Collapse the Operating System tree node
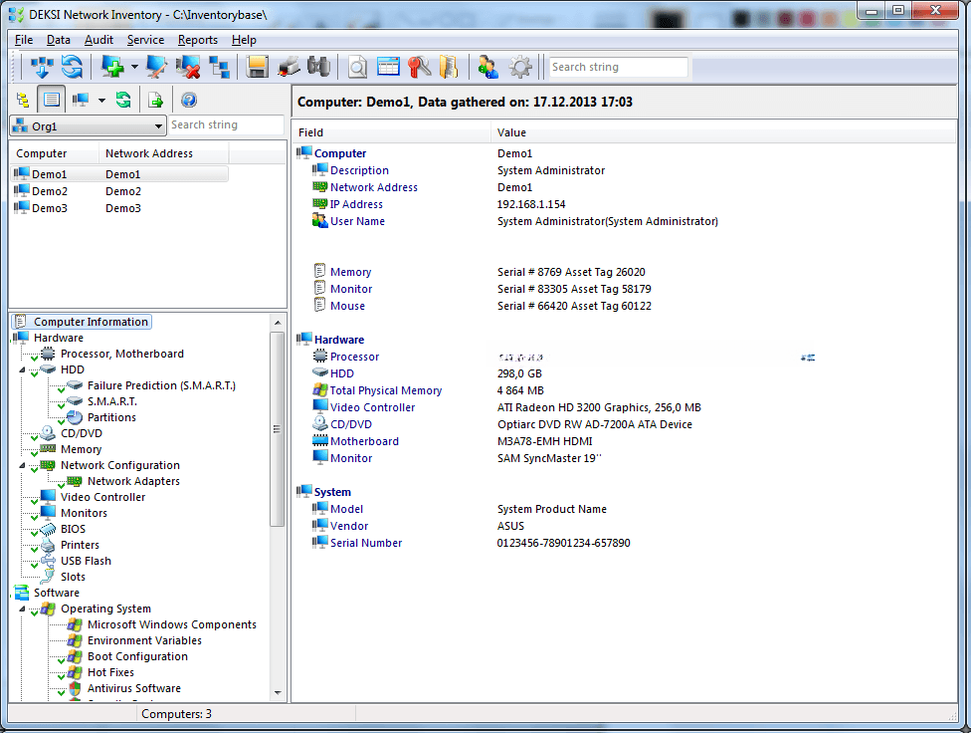The width and height of the screenshot is (971, 733). click(22, 609)
